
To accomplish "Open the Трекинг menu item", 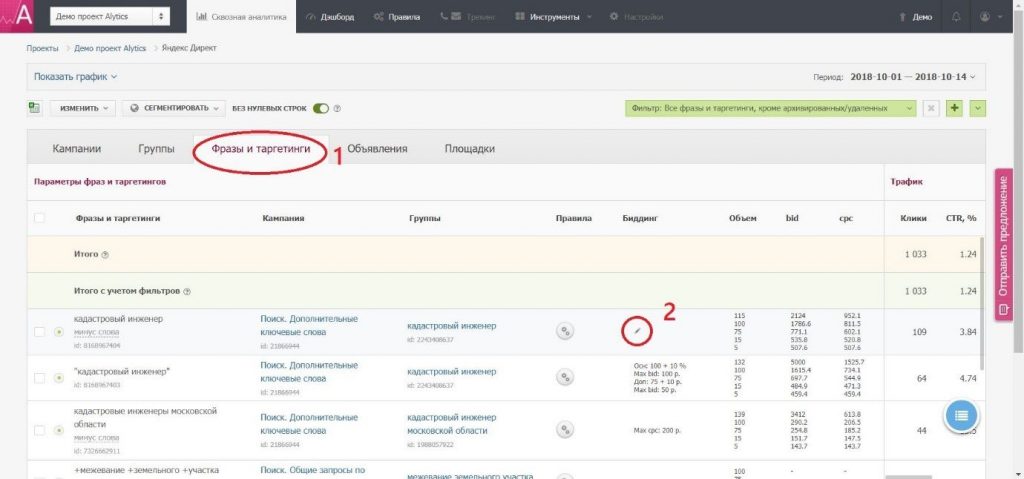I will pos(468,17).
